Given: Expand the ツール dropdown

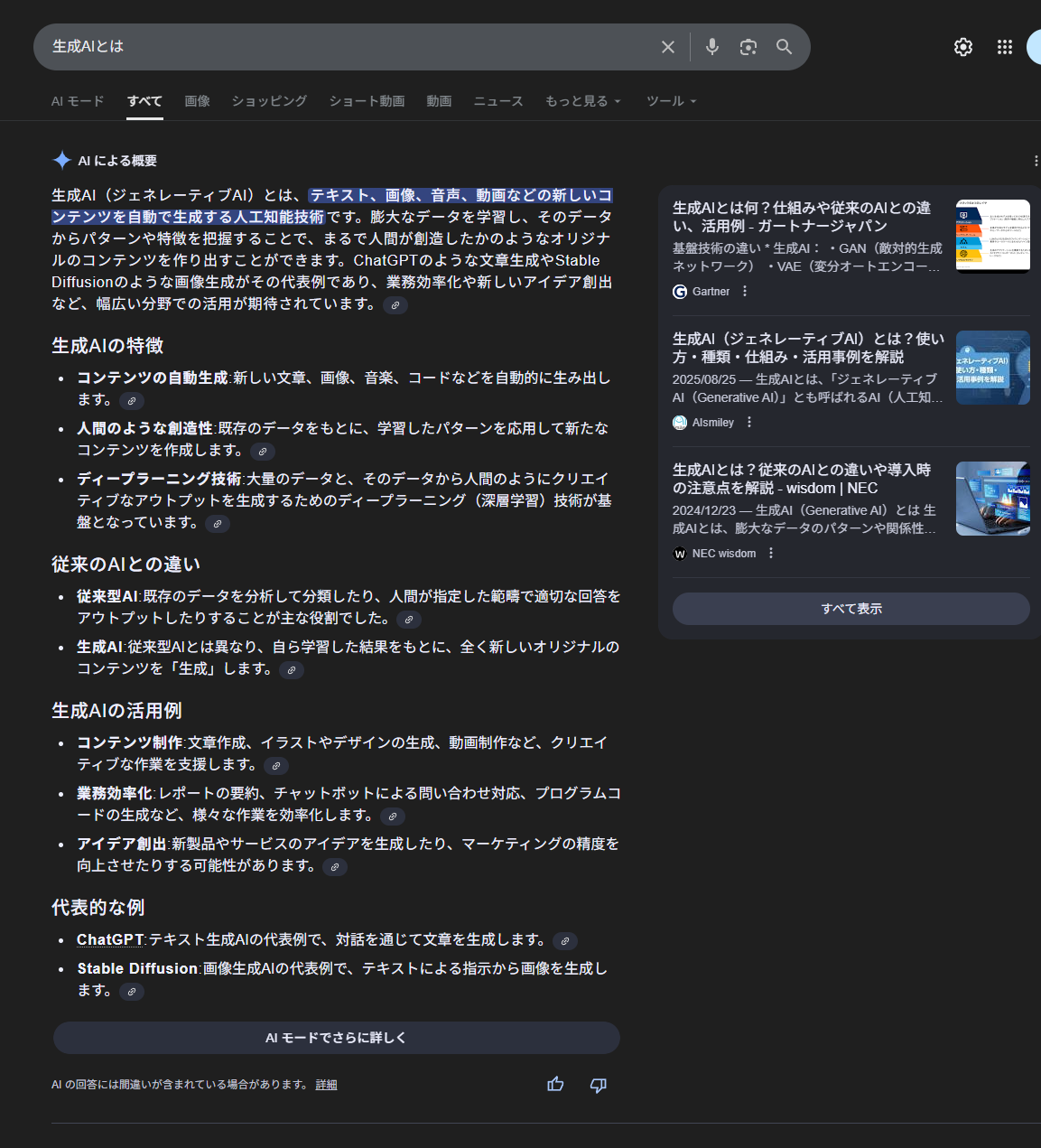Looking at the screenshot, I should point(671,101).
